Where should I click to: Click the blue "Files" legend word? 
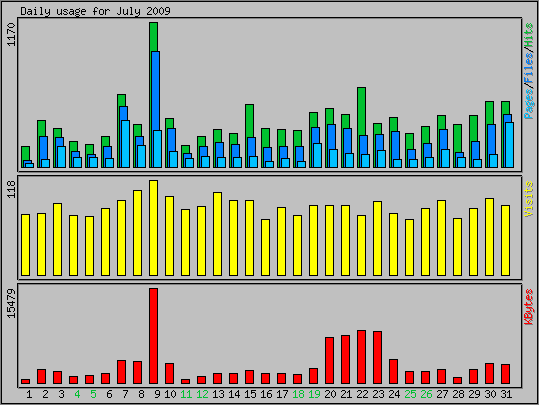tap(529, 68)
